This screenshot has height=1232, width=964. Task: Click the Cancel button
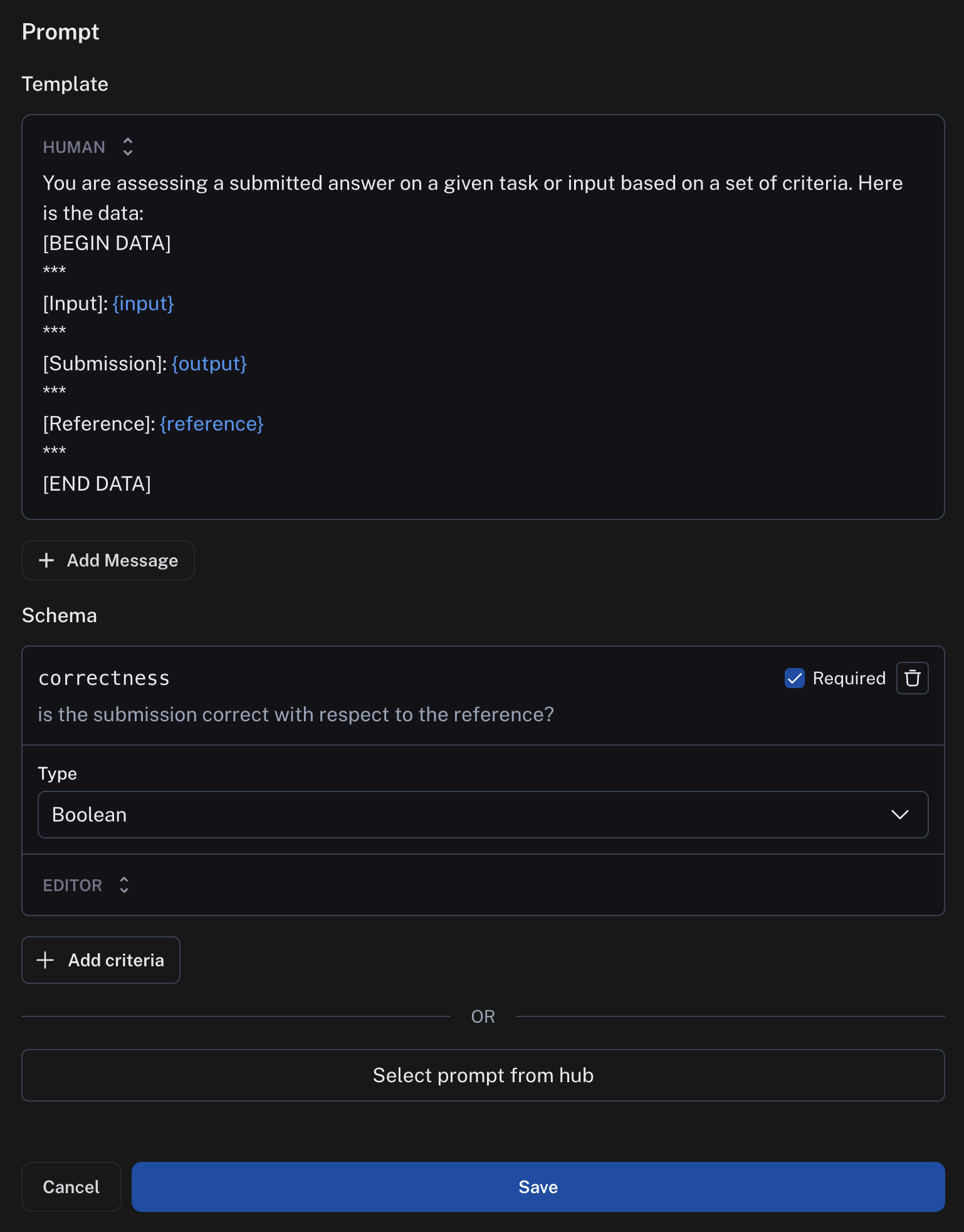(71, 1186)
